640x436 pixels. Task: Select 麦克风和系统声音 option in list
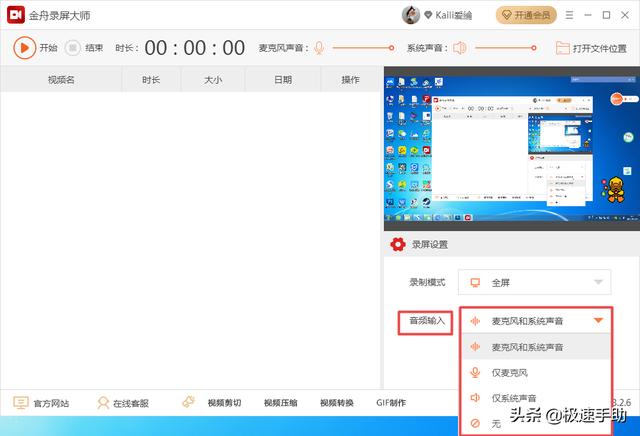coord(536,347)
